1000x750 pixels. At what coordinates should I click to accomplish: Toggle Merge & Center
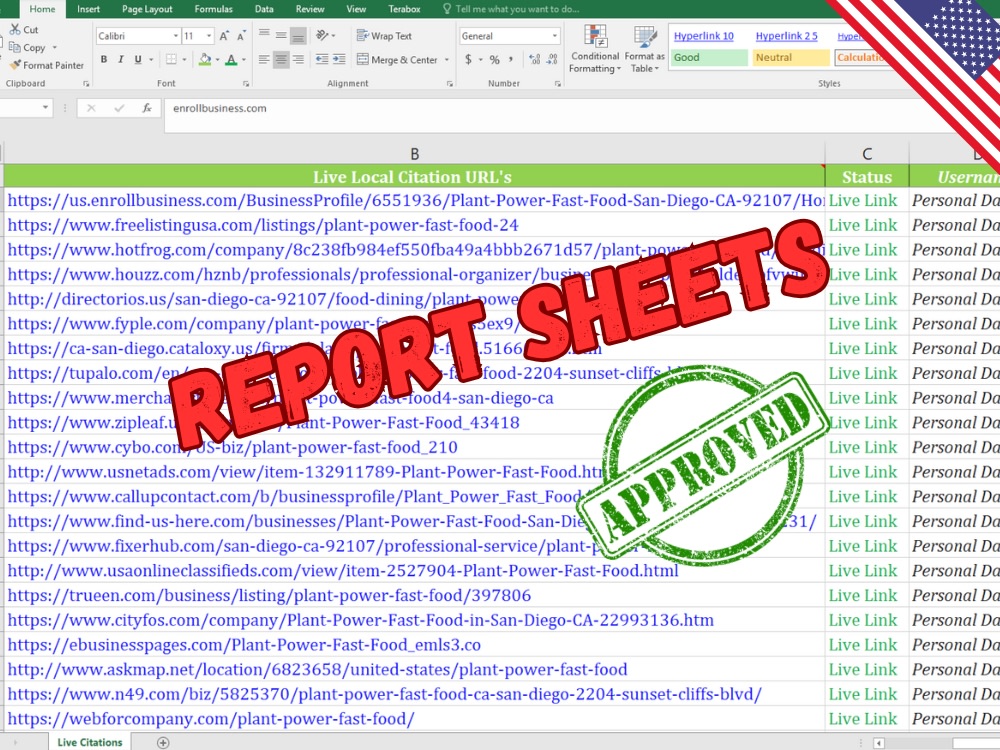(397, 59)
